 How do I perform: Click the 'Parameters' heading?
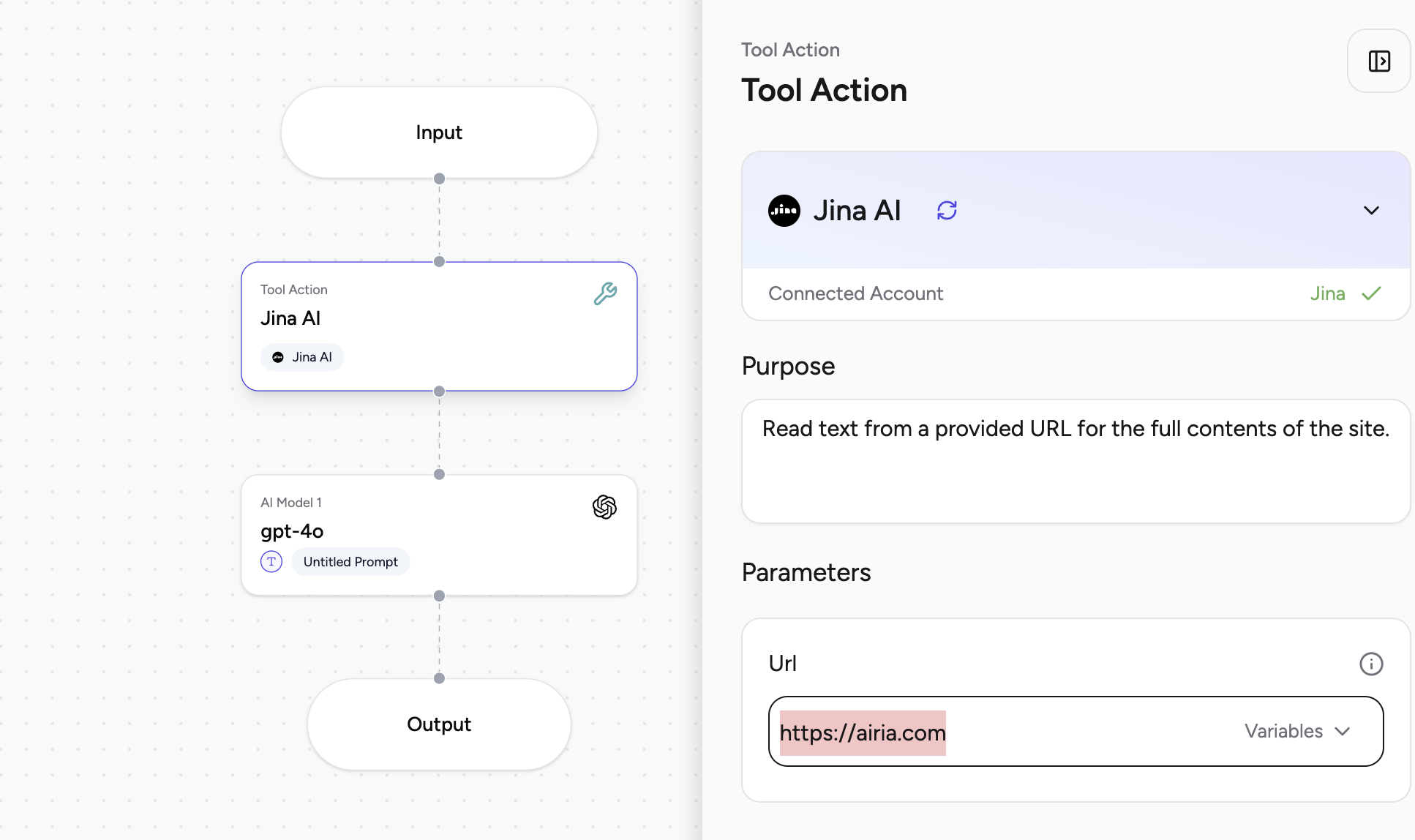[806, 572]
